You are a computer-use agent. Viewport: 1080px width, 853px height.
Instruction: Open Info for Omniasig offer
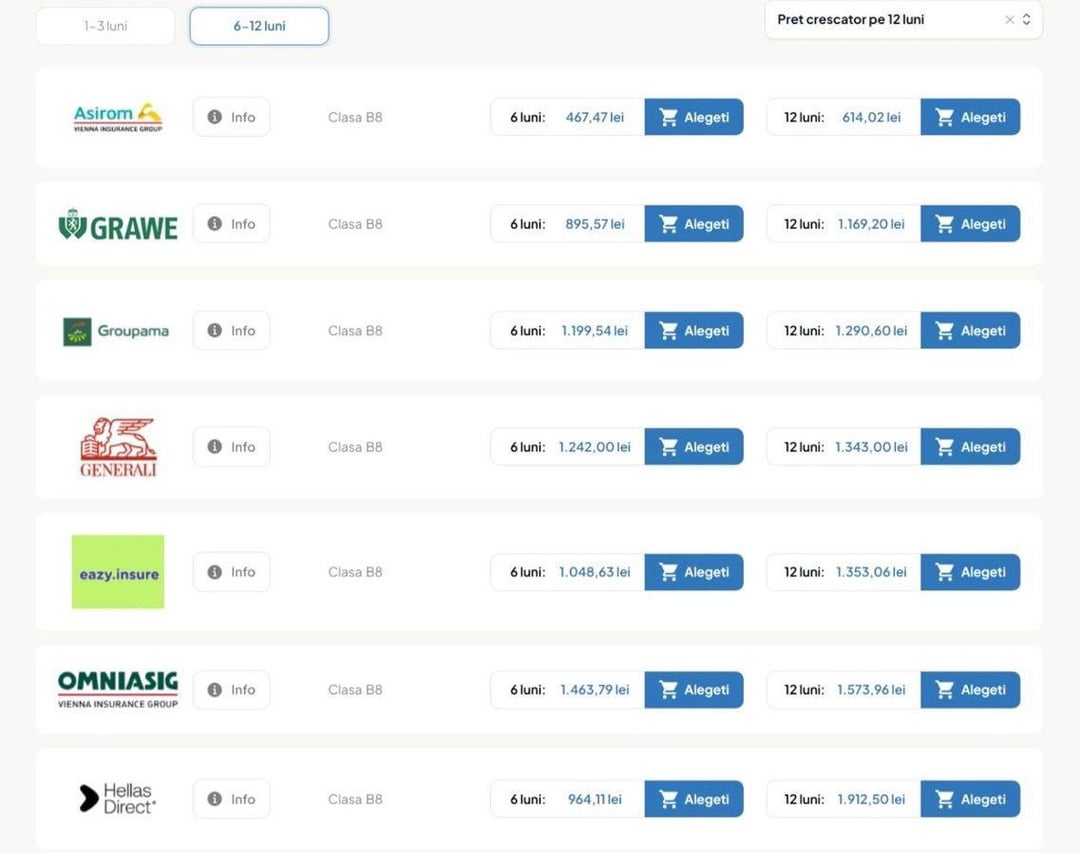(x=231, y=690)
